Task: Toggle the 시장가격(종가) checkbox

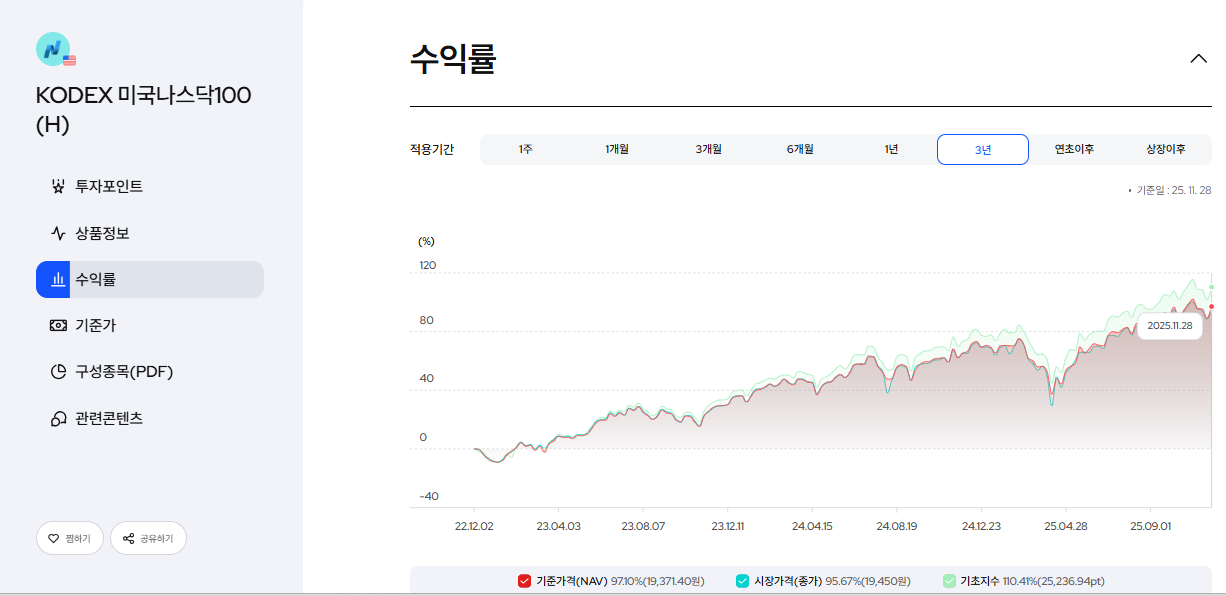Action: (x=742, y=581)
